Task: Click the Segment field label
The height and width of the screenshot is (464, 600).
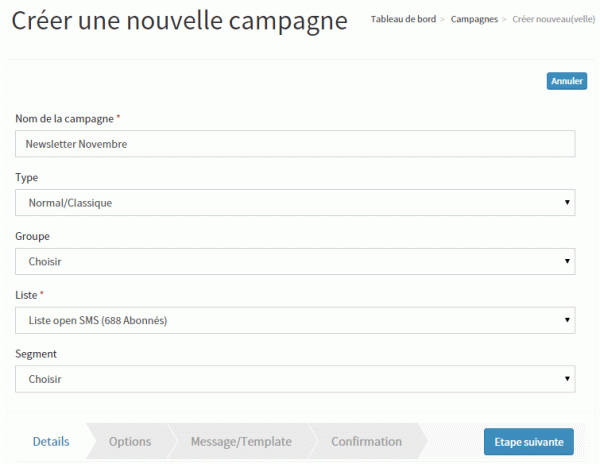Action: point(36,354)
